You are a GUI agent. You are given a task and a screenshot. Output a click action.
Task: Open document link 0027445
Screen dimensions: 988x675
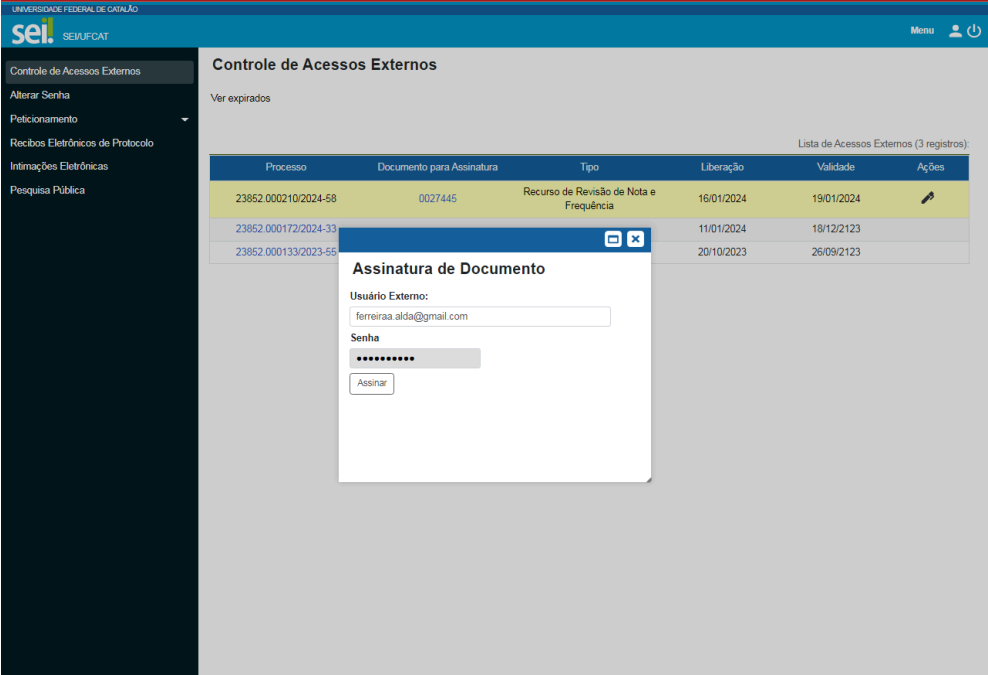[437, 199]
